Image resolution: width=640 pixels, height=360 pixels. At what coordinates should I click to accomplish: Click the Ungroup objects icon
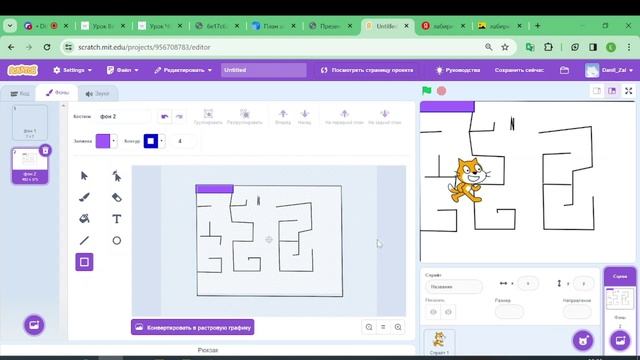(244, 116)
